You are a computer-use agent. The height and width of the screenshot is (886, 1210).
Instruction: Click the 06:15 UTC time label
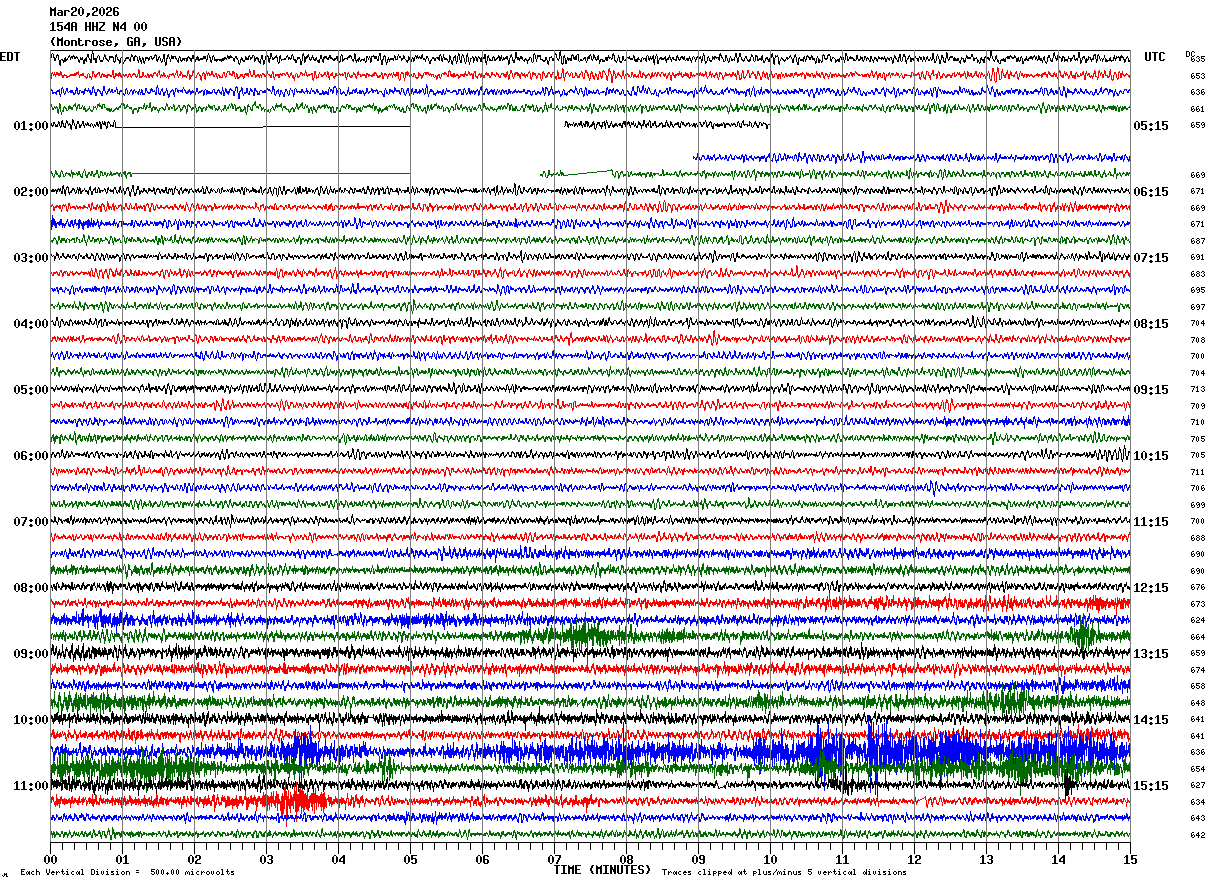(x=1151, y=192)
